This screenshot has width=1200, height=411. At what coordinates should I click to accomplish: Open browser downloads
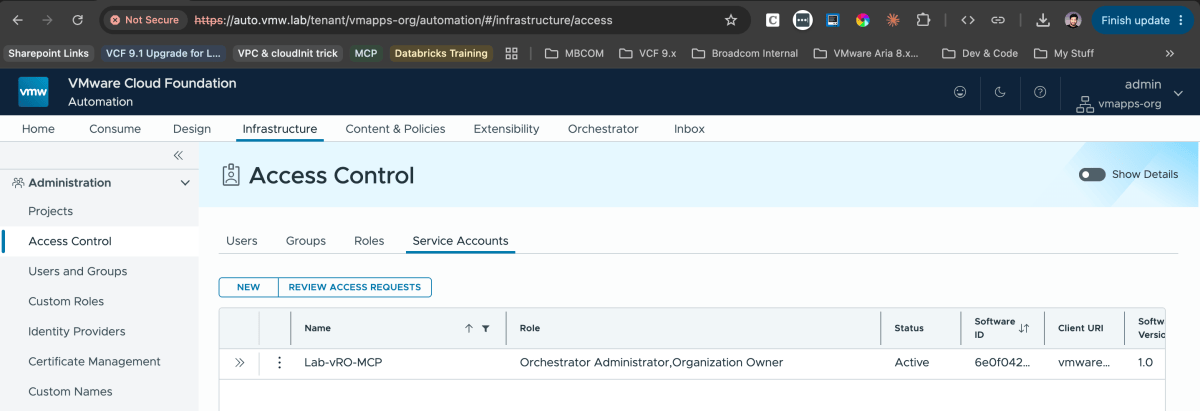coord(1043,20)
